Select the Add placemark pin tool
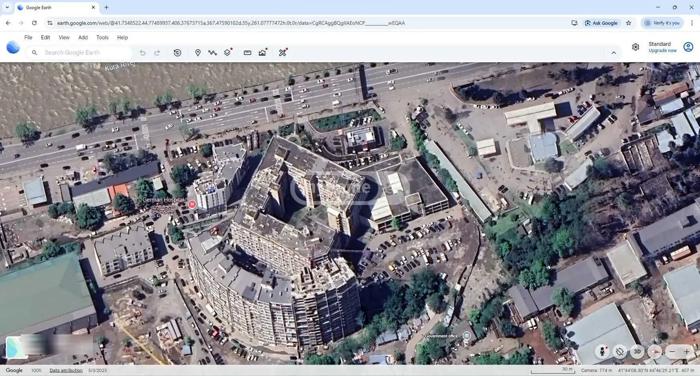Viewport: 700px width, 376px height. [x=198, y=53]
